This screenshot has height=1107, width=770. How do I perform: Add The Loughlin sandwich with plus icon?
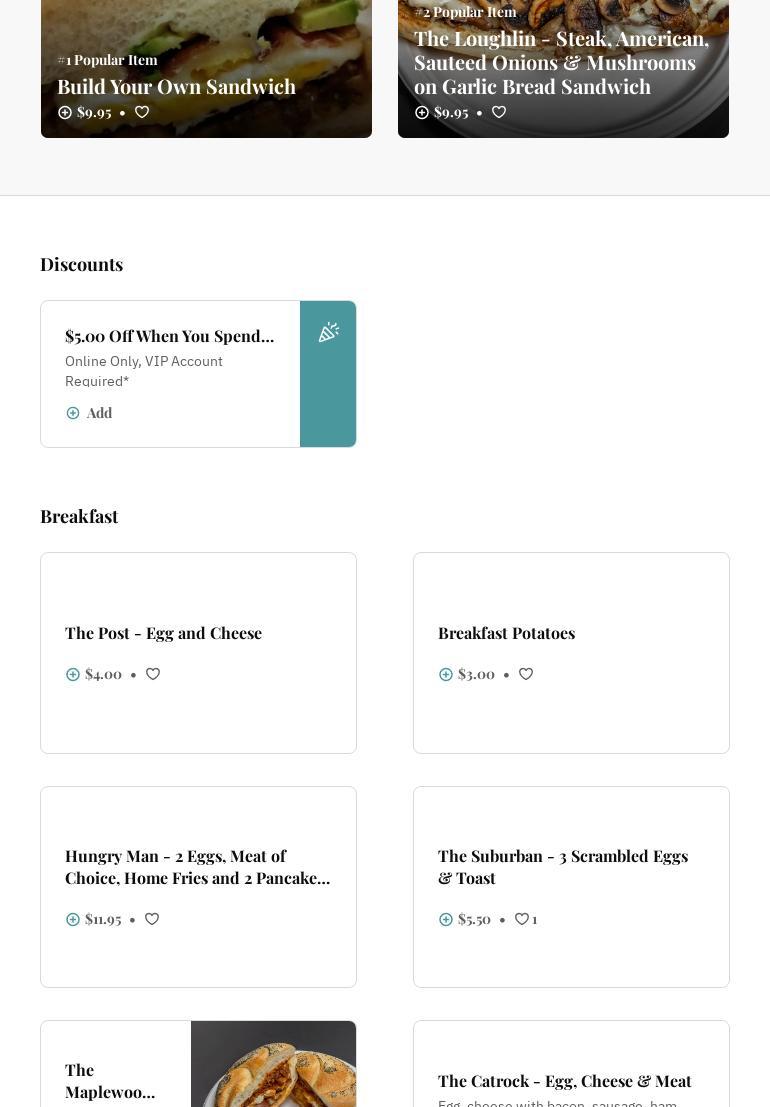[x=422, y=113]
